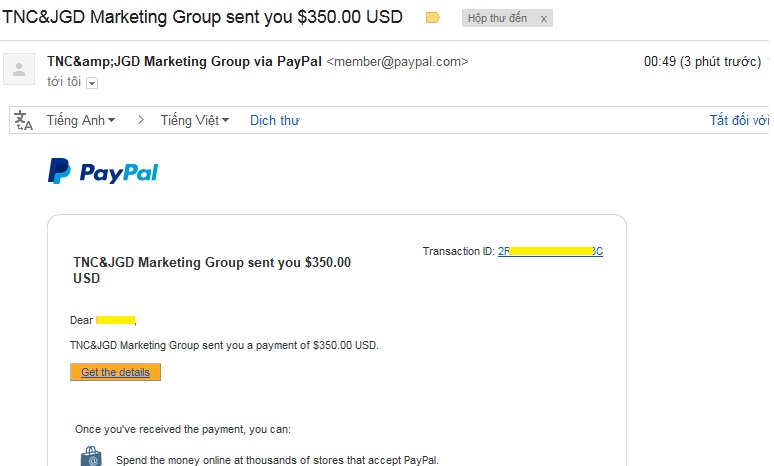774x466 pixels.
Task: Click the shopping bag icon
Action: [x=91, y=457]
